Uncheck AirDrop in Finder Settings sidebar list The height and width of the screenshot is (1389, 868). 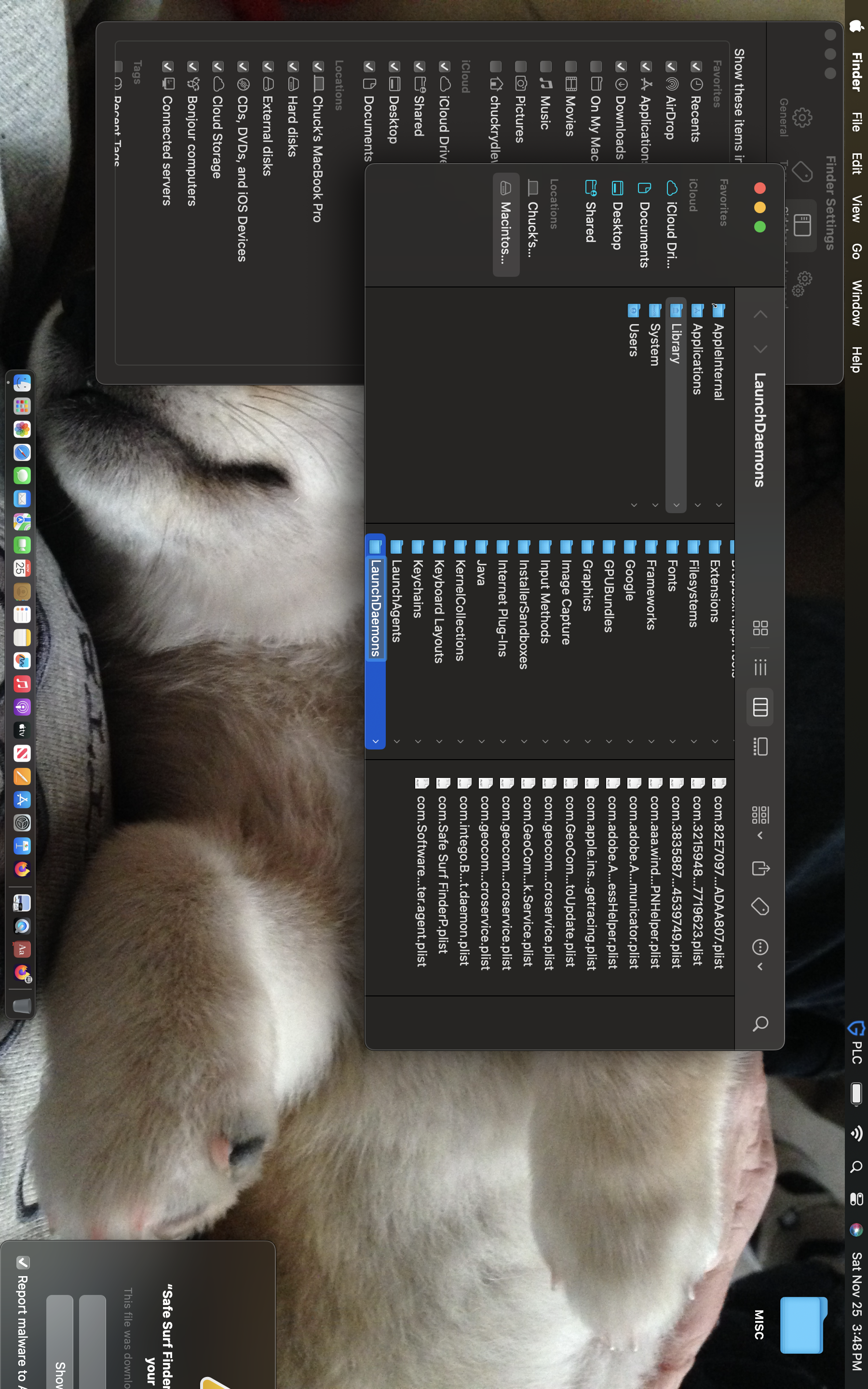click(671, 67)
